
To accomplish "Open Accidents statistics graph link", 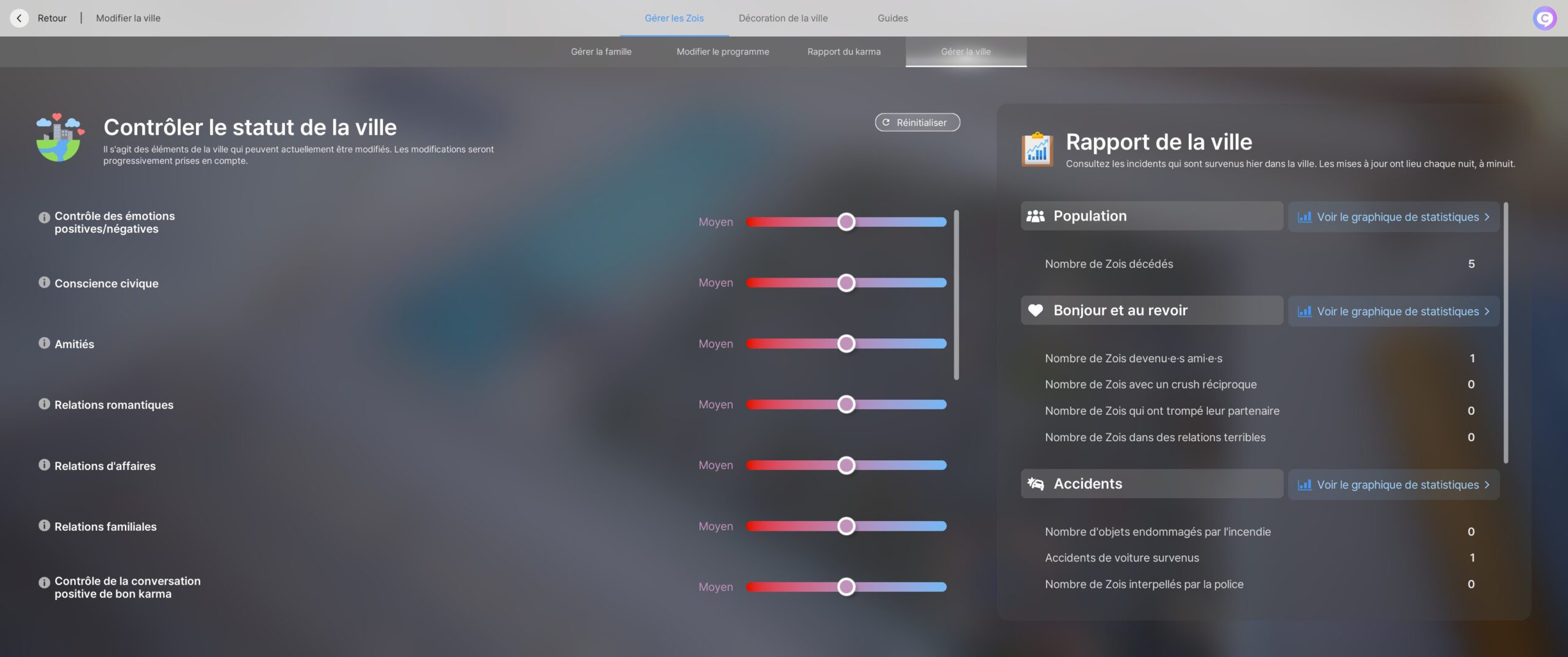I will (1393, 485).
